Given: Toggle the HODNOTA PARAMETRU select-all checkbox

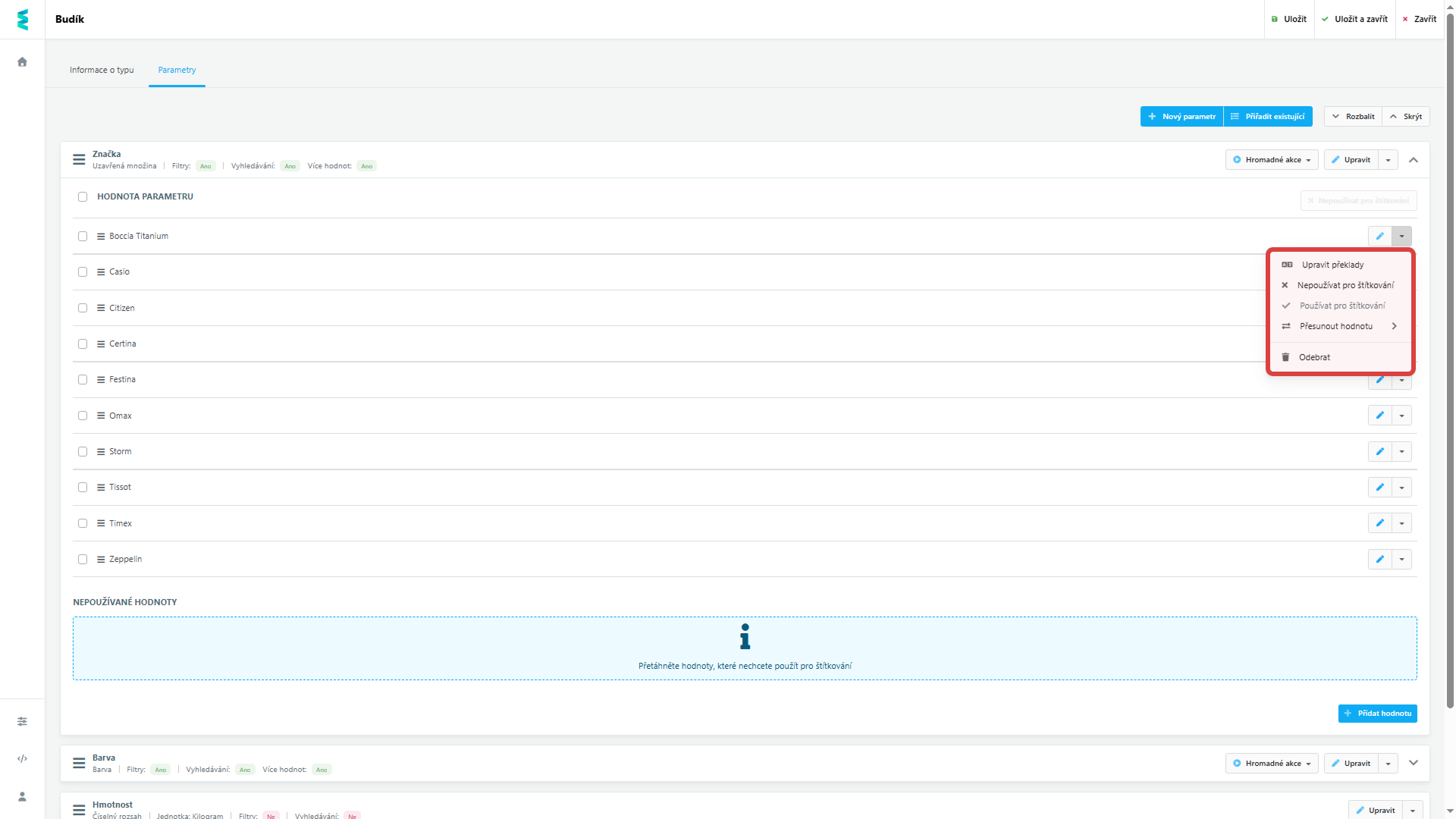Looking at the screenshot, I should pyautogui.click(x=83, y=197).
